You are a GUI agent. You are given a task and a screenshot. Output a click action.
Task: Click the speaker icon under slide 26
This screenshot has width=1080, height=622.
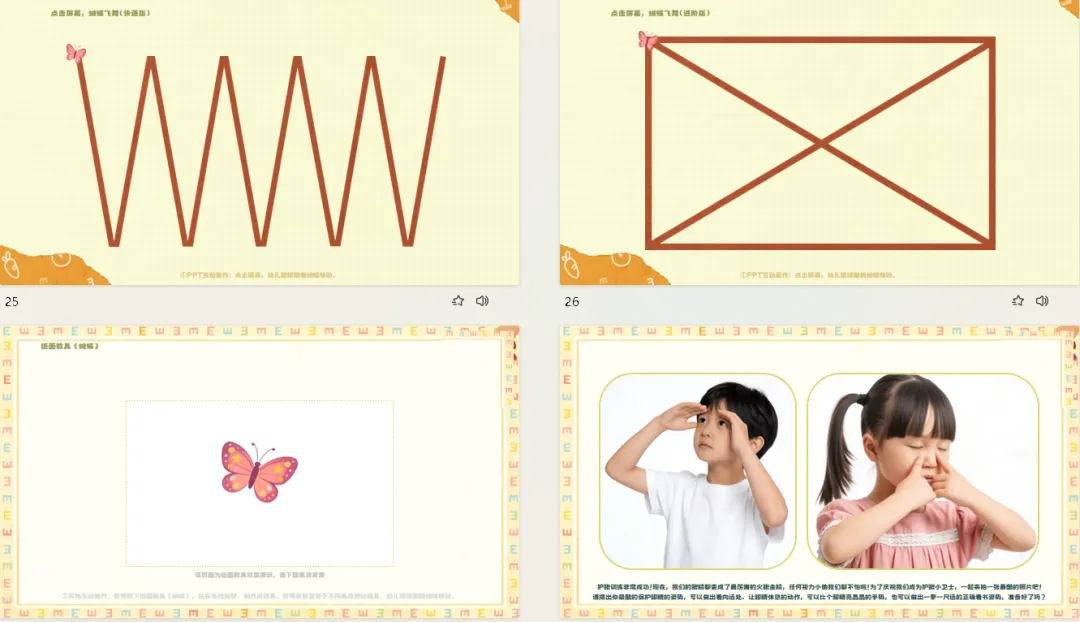coord(1042,301)
